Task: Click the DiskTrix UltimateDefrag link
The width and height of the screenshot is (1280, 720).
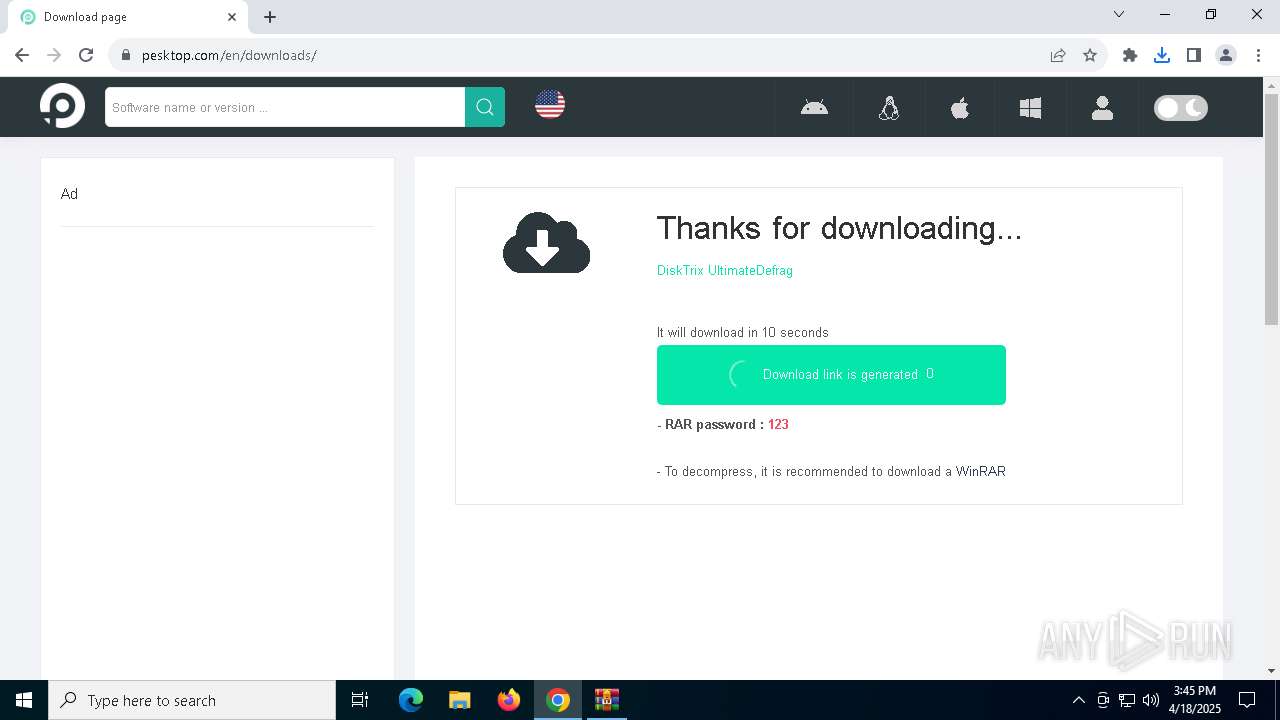Action: [725, 270]
